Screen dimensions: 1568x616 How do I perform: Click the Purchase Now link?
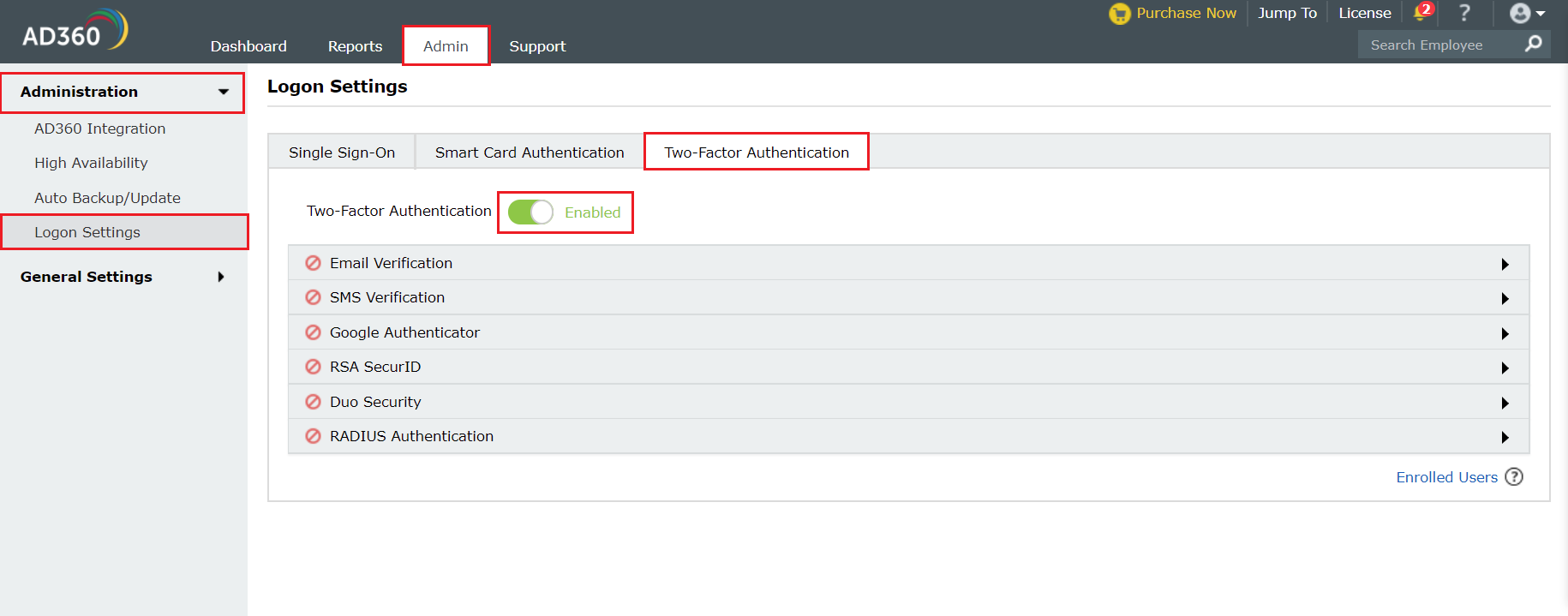[x=1186, y=13]
